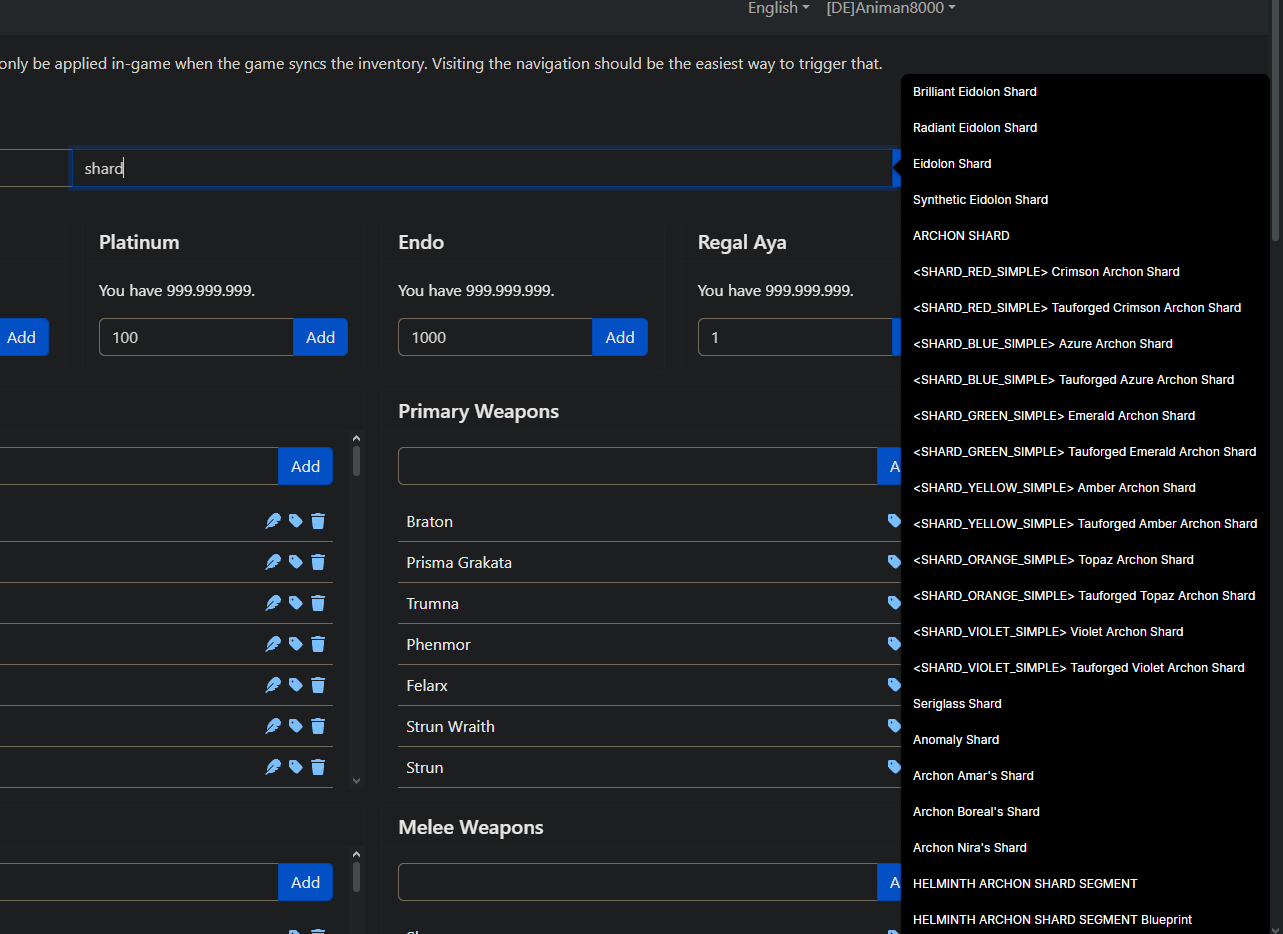Image resolution: width=1283 pixels, height=934 pixels.
Task: Choose Radiant Eidolon Shard from suggestions
Action: point(975,128)
